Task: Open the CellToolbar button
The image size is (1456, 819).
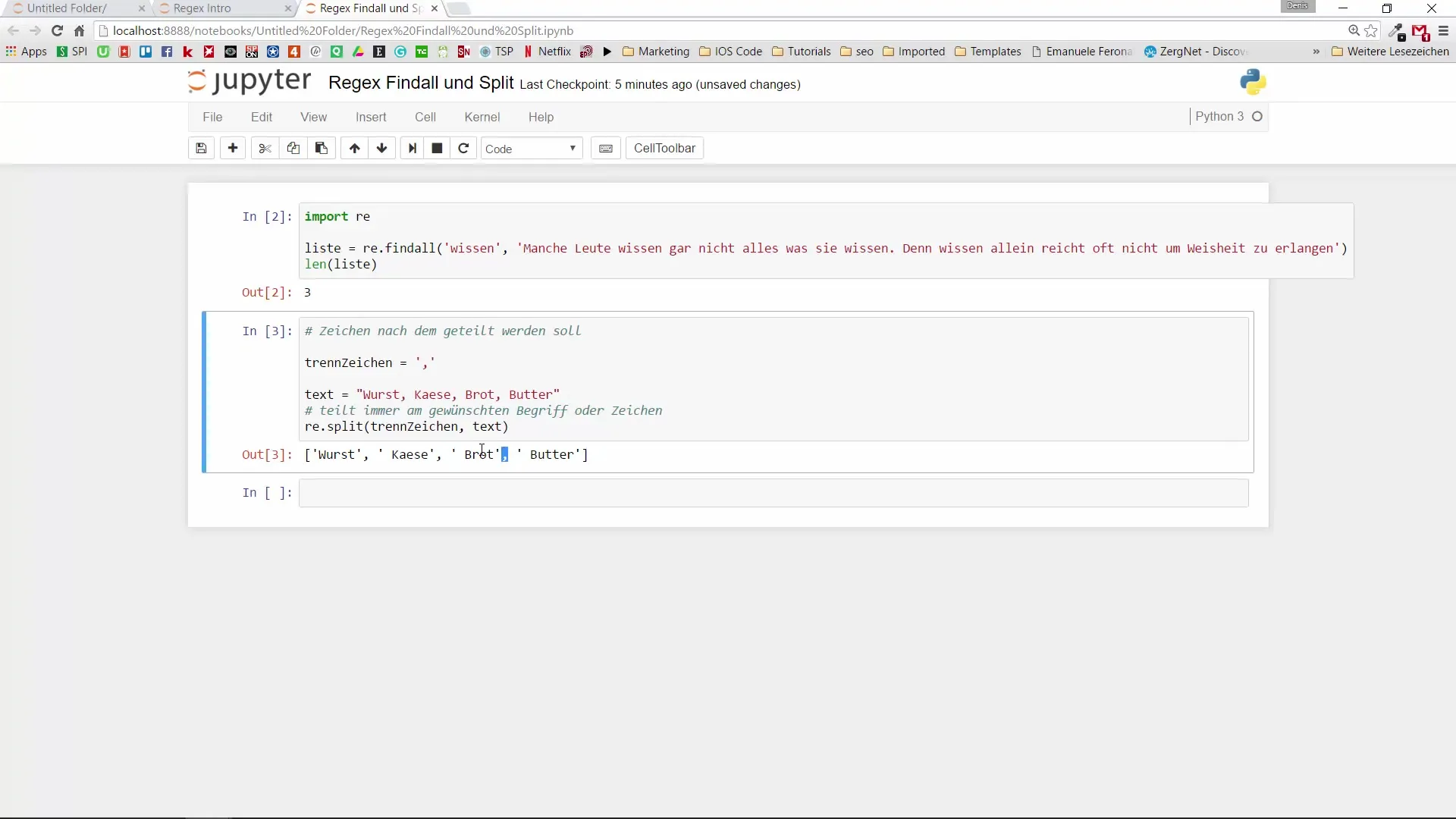Action: coord(664,149)
